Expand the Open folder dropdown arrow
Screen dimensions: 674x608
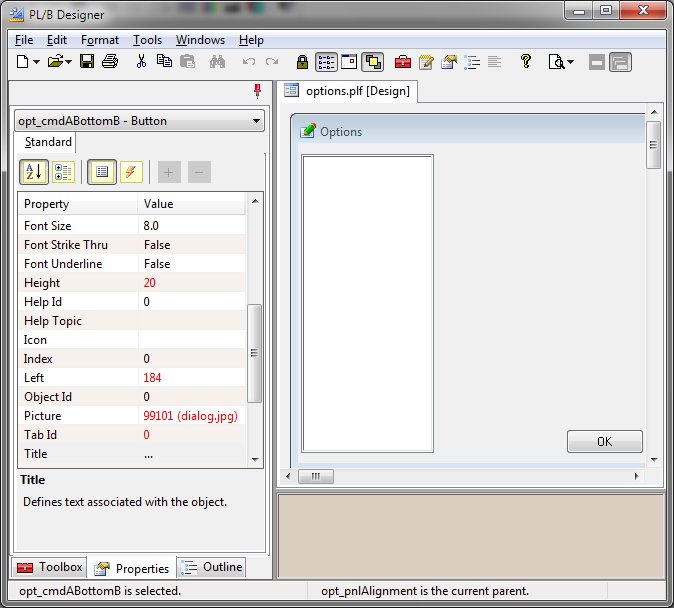68,62
